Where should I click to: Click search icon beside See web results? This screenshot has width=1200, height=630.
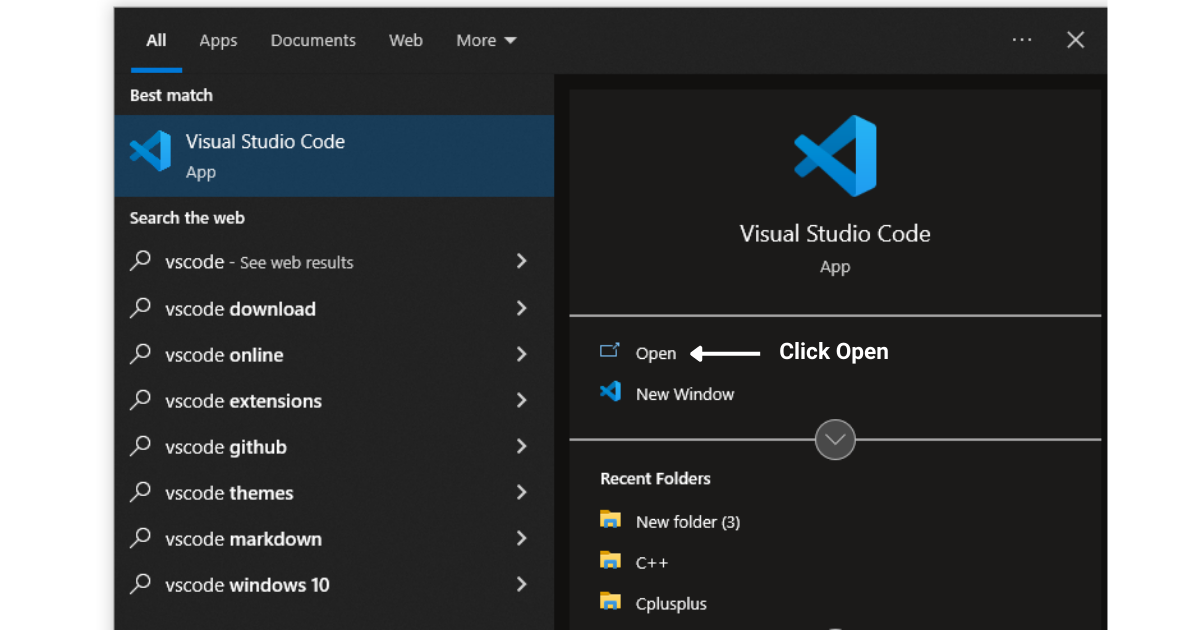(141, 261)
